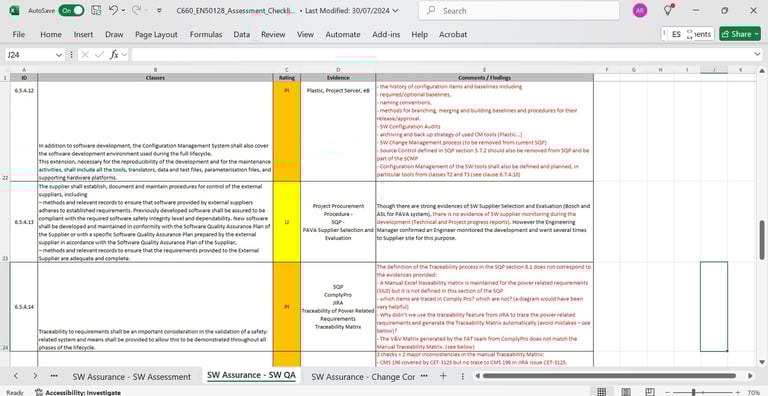Select the yellow LI rating cell
Screen dimensions: 768x396
(287, 222)
